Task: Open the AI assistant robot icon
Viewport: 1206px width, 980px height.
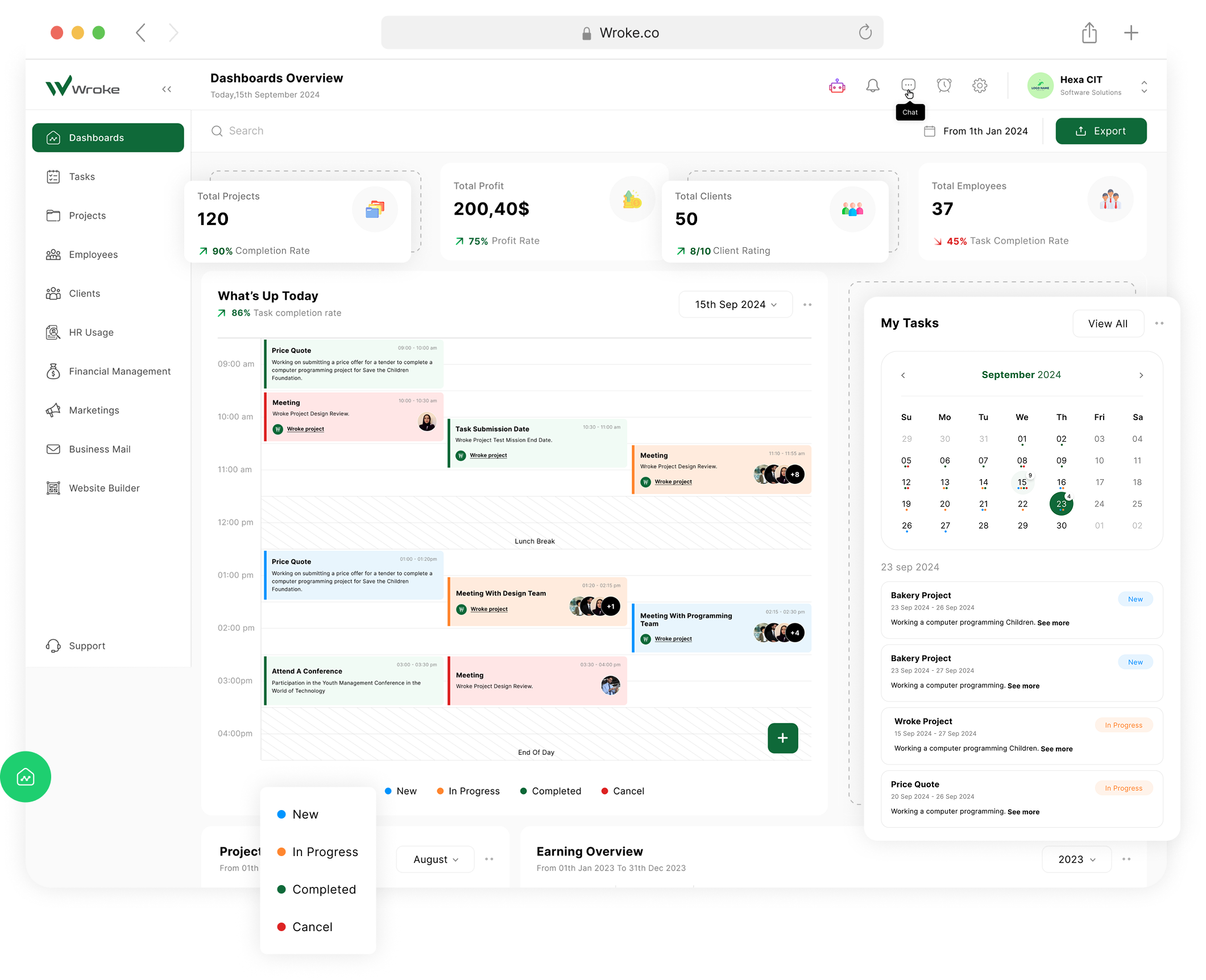Action: click(836, 85)
